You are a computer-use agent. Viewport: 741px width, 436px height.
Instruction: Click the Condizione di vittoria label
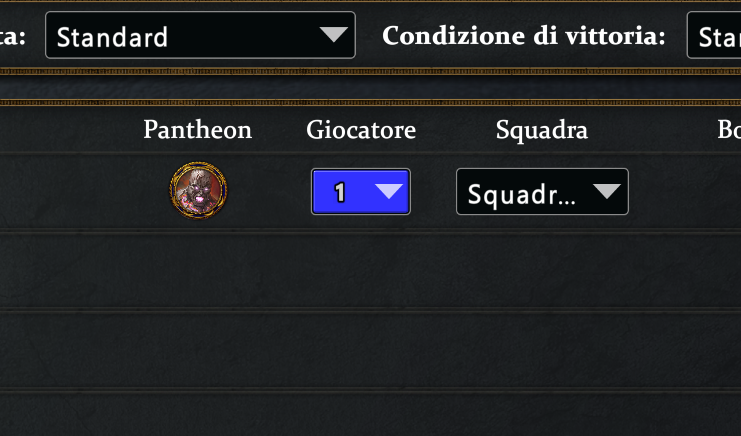[x=524, y=37]
